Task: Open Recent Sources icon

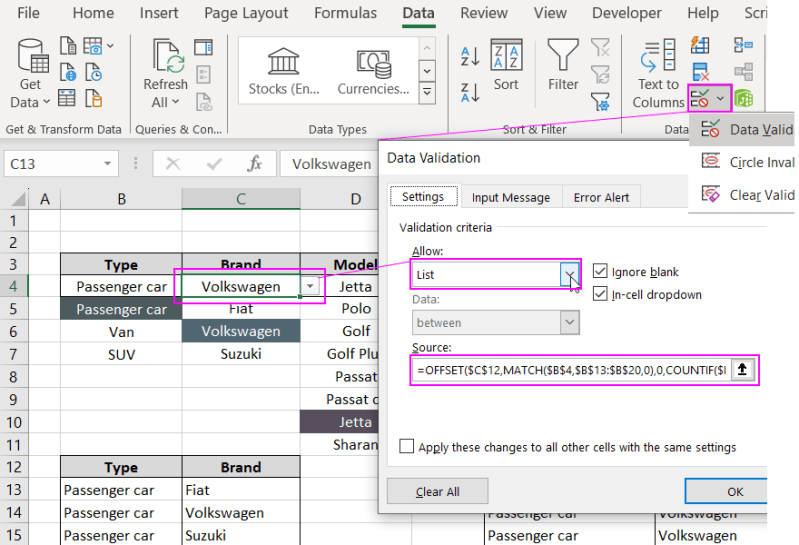Action: coord(93,72)
